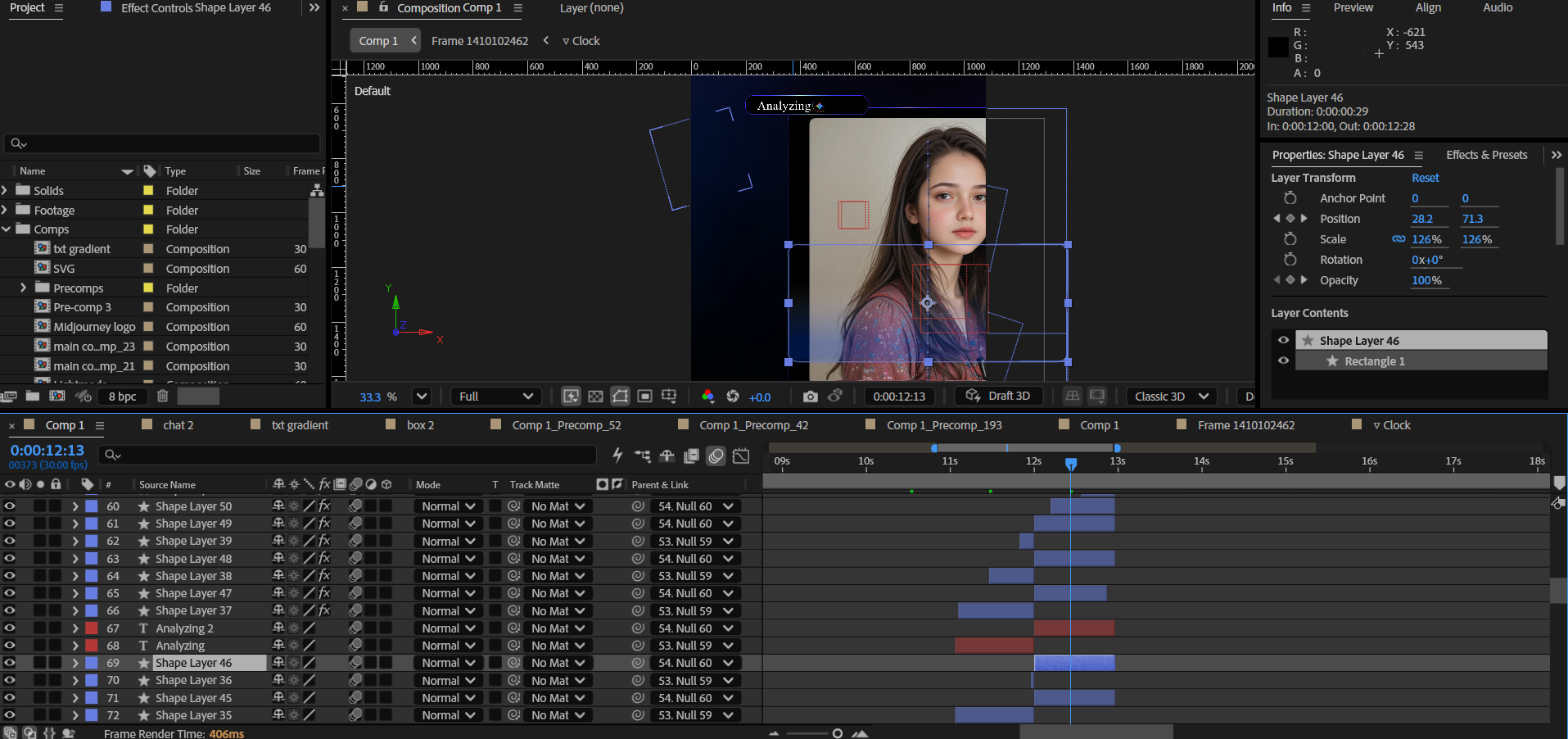Click the Take Snapshot camera icon
The width and height of the screenshot is (1568, 739).
click(x=810, y=397)
